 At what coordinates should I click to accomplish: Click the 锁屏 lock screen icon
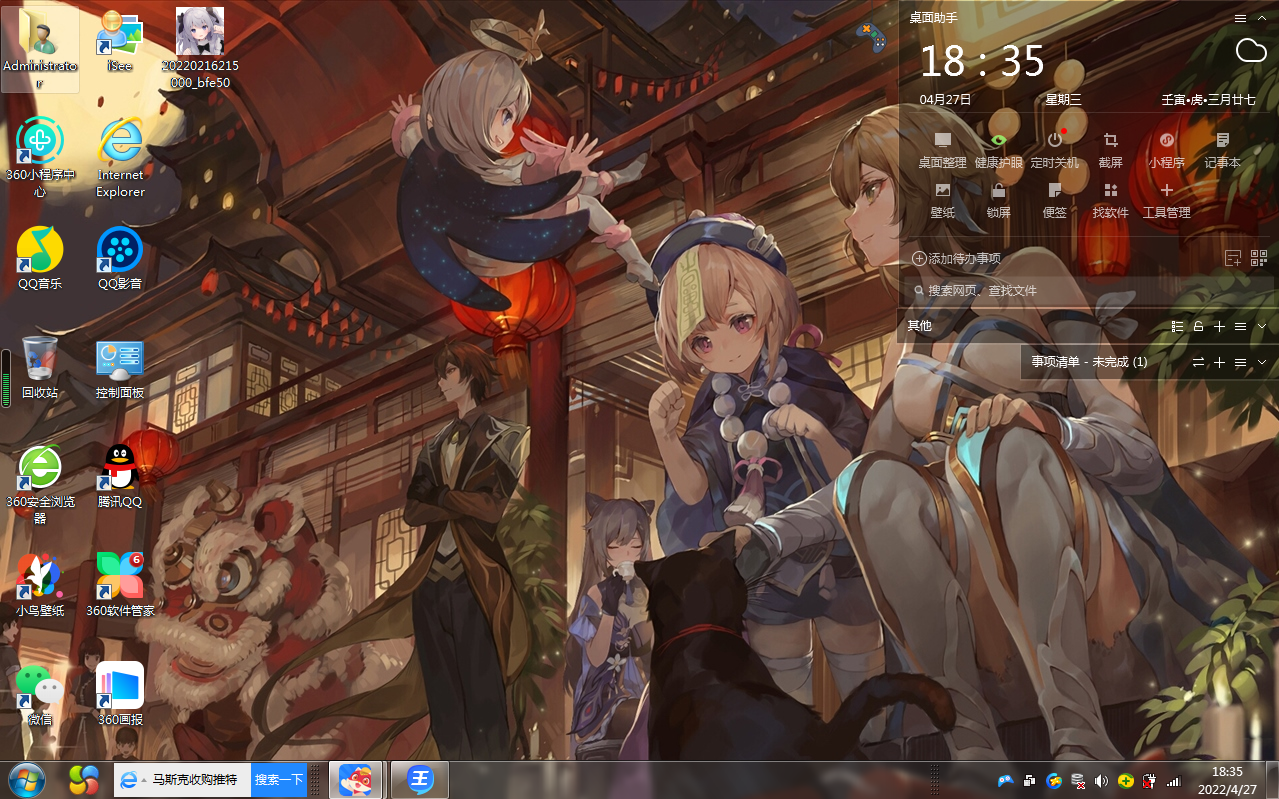[x=998, y=200]
